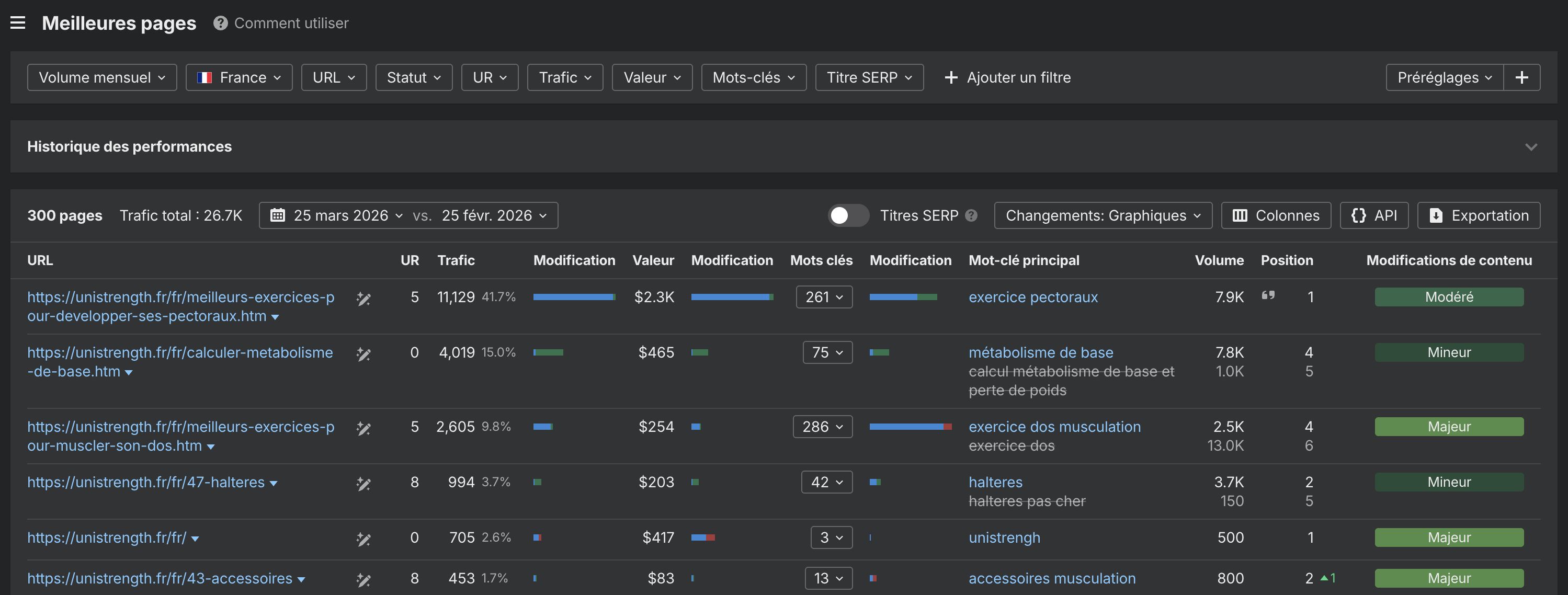Click the plus icon next to Préréglages

point(1522,77)
